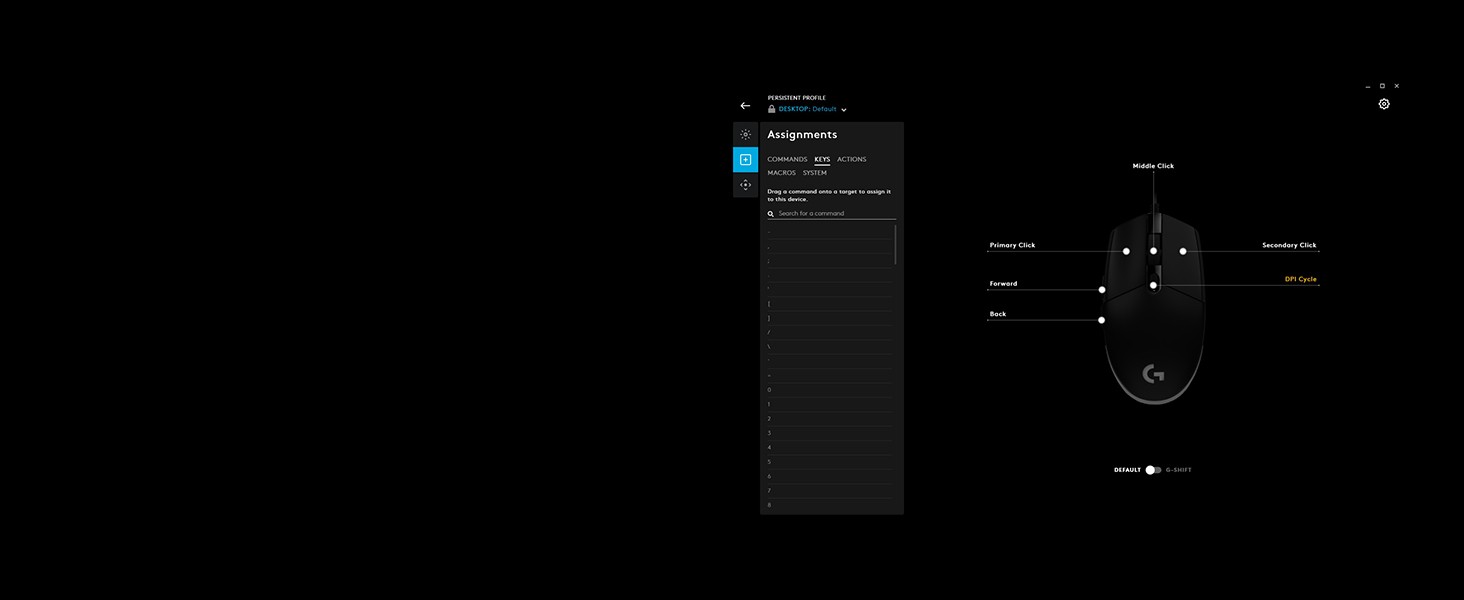Open the settings gear icon
The image size is (1464, 600).
coord(1384,104)
